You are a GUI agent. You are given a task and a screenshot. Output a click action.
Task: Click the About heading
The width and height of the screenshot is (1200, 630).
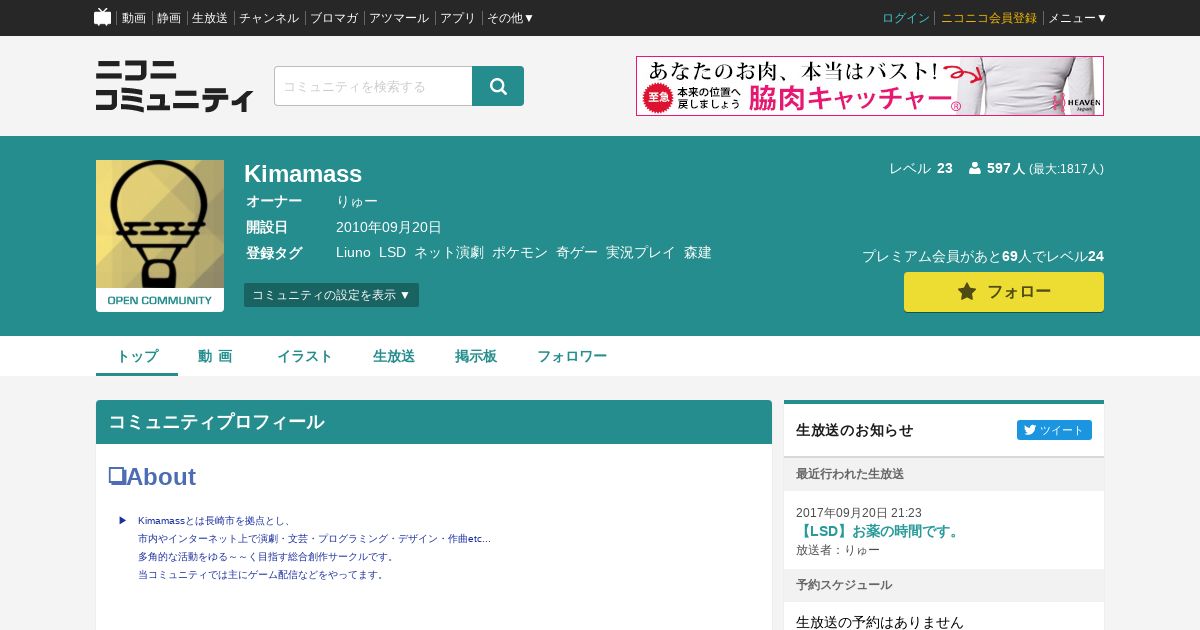point(152,477)
